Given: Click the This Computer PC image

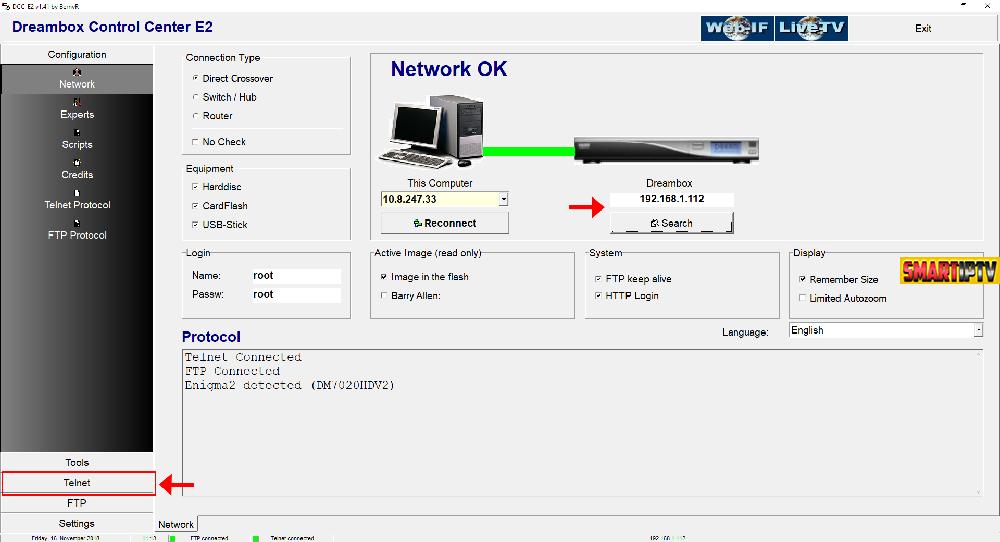Looking at the screenshot, I should click(x=431, y=131).
